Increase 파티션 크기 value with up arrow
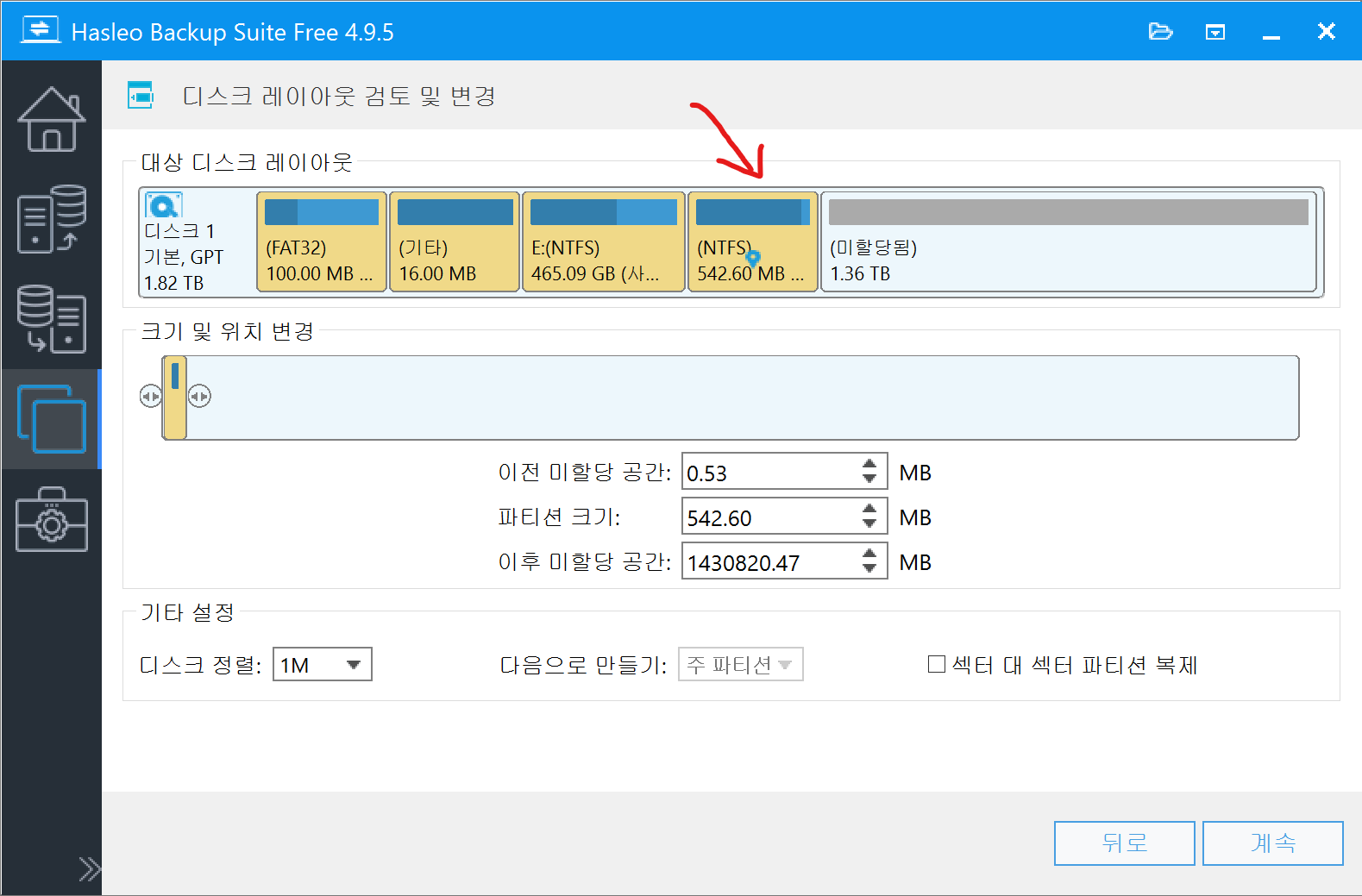1362x896 pixels. coord(869,509)
